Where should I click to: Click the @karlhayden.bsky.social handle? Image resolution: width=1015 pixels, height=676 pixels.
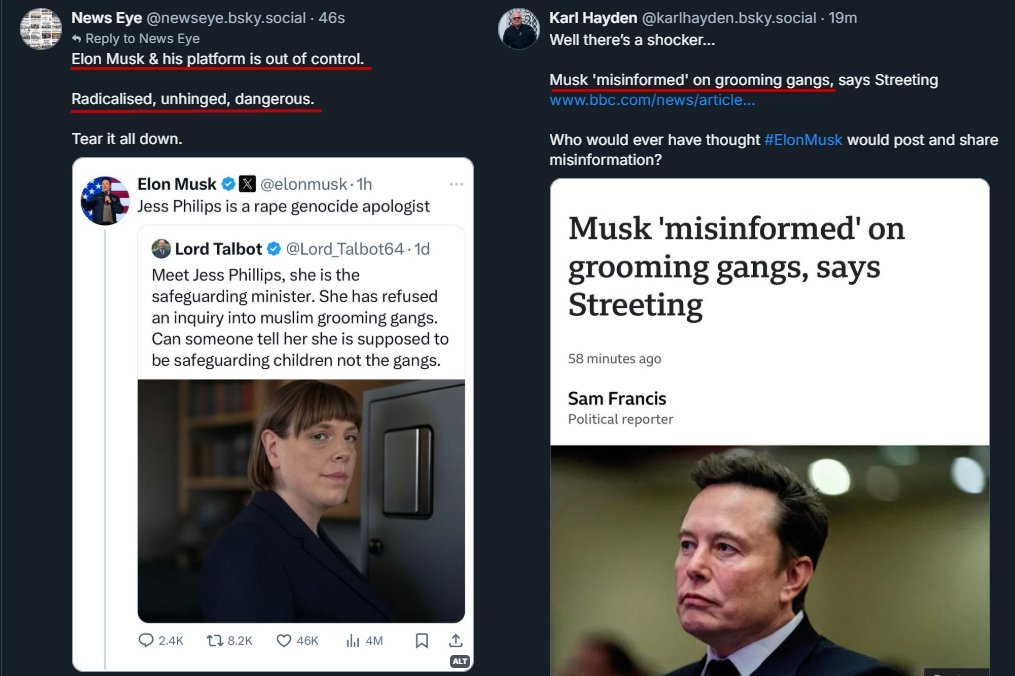(x=728, y=19)
